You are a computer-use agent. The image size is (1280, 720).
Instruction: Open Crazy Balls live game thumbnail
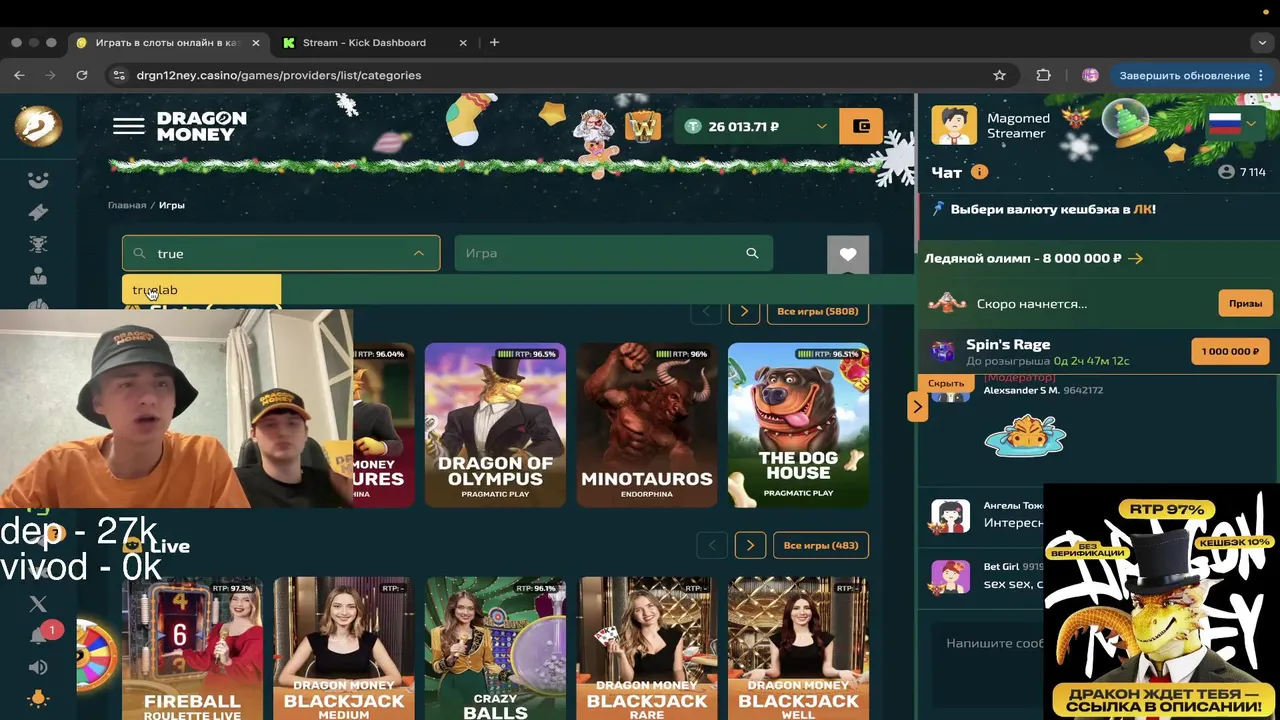point(495,648)
